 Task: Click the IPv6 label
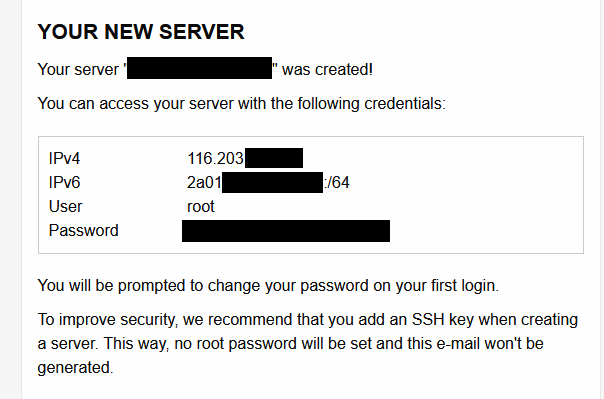point(64,182)
